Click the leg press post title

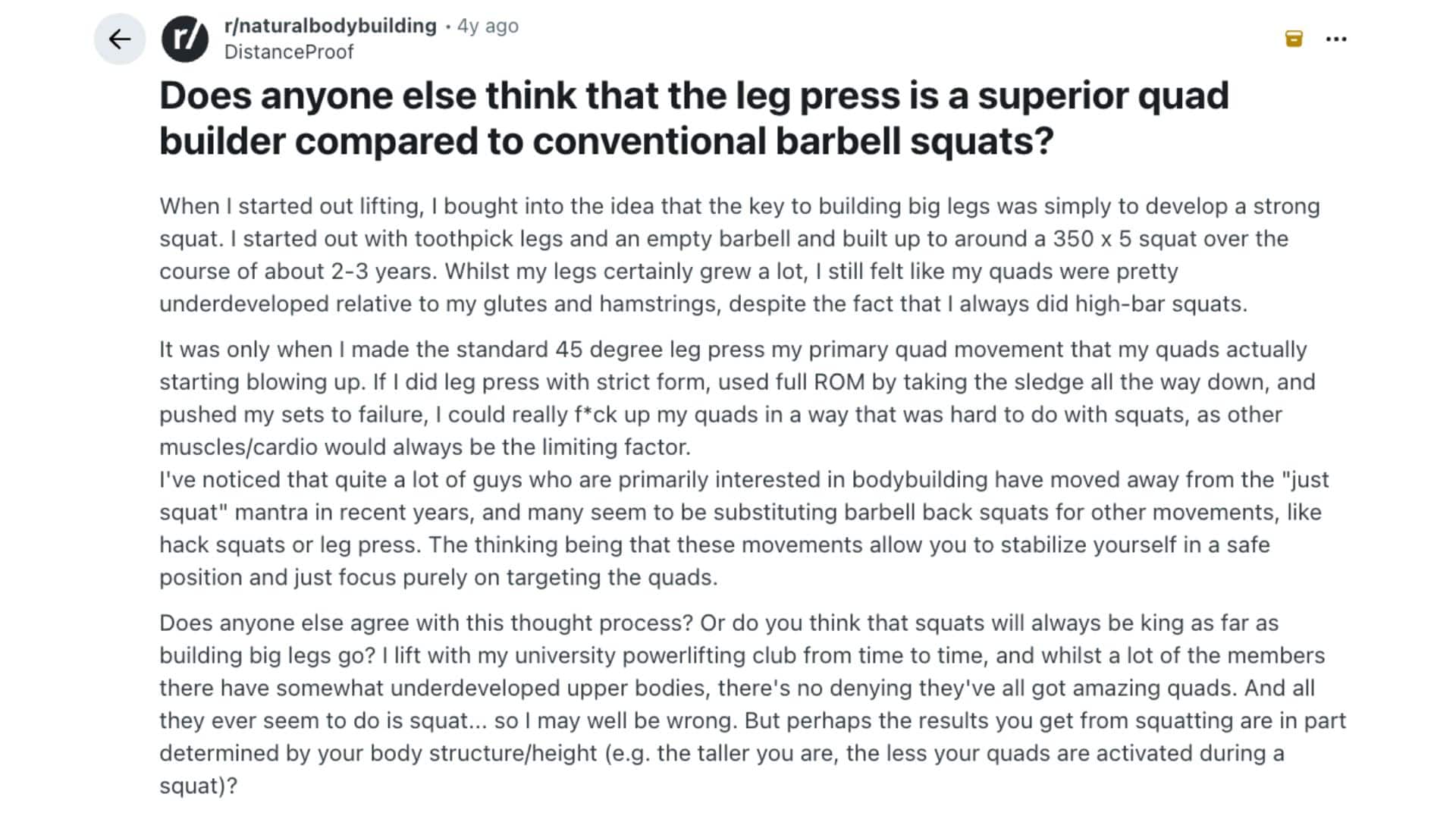point(694,118)
